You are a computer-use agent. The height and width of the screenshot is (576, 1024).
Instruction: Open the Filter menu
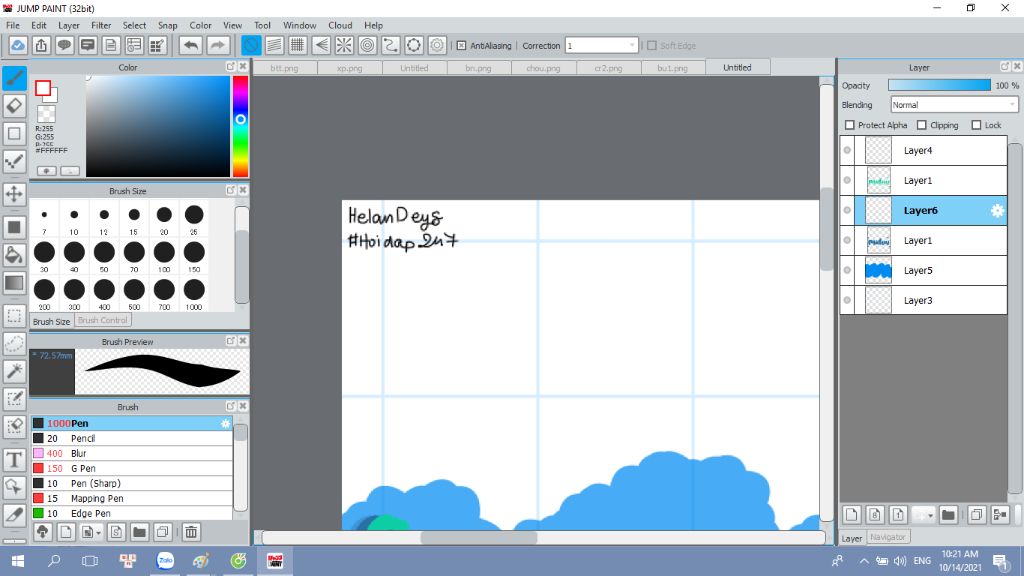(101, 25)
